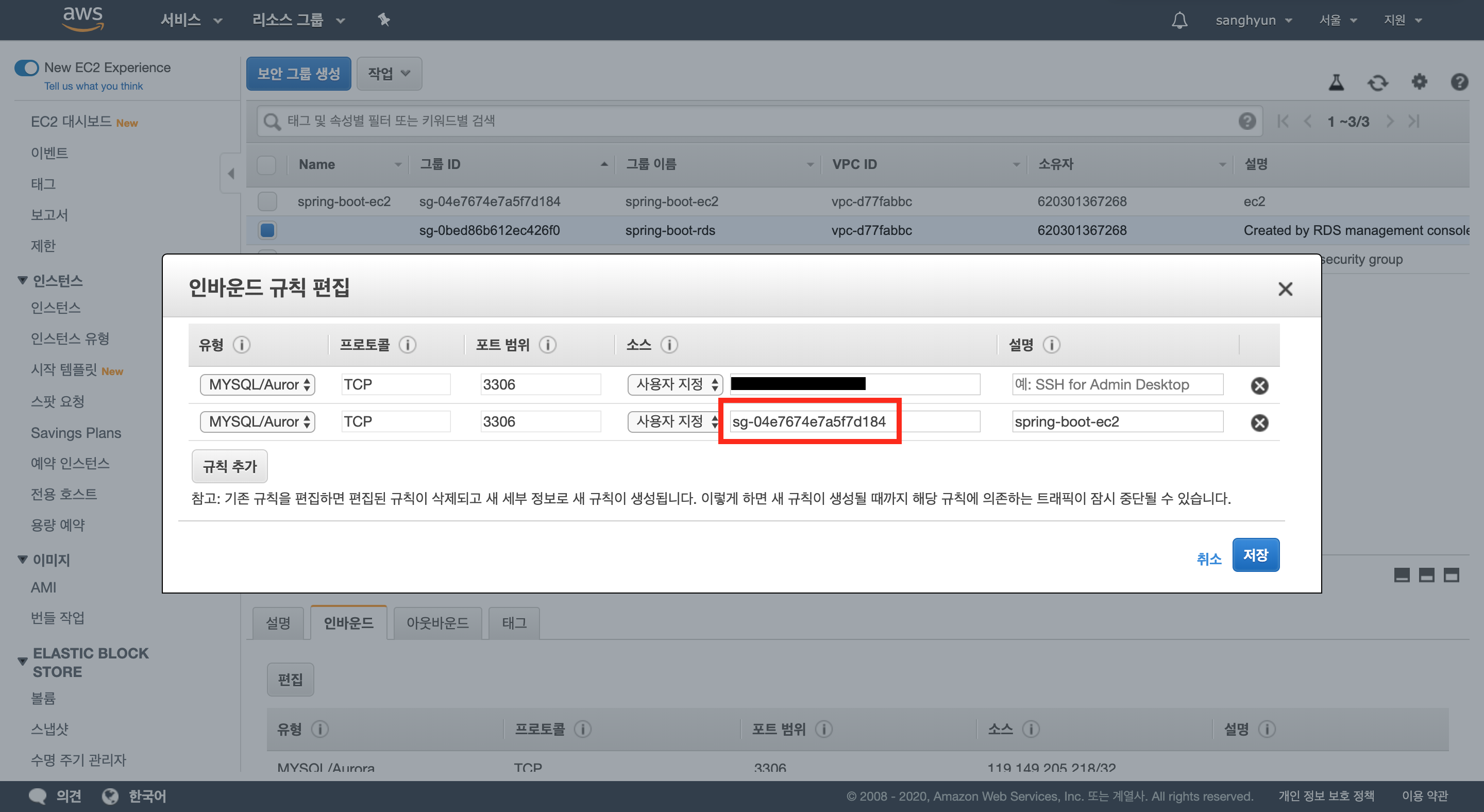Click the 규칙 추가 button
This screenshot has width=1484, height=812.
[229, 466]
